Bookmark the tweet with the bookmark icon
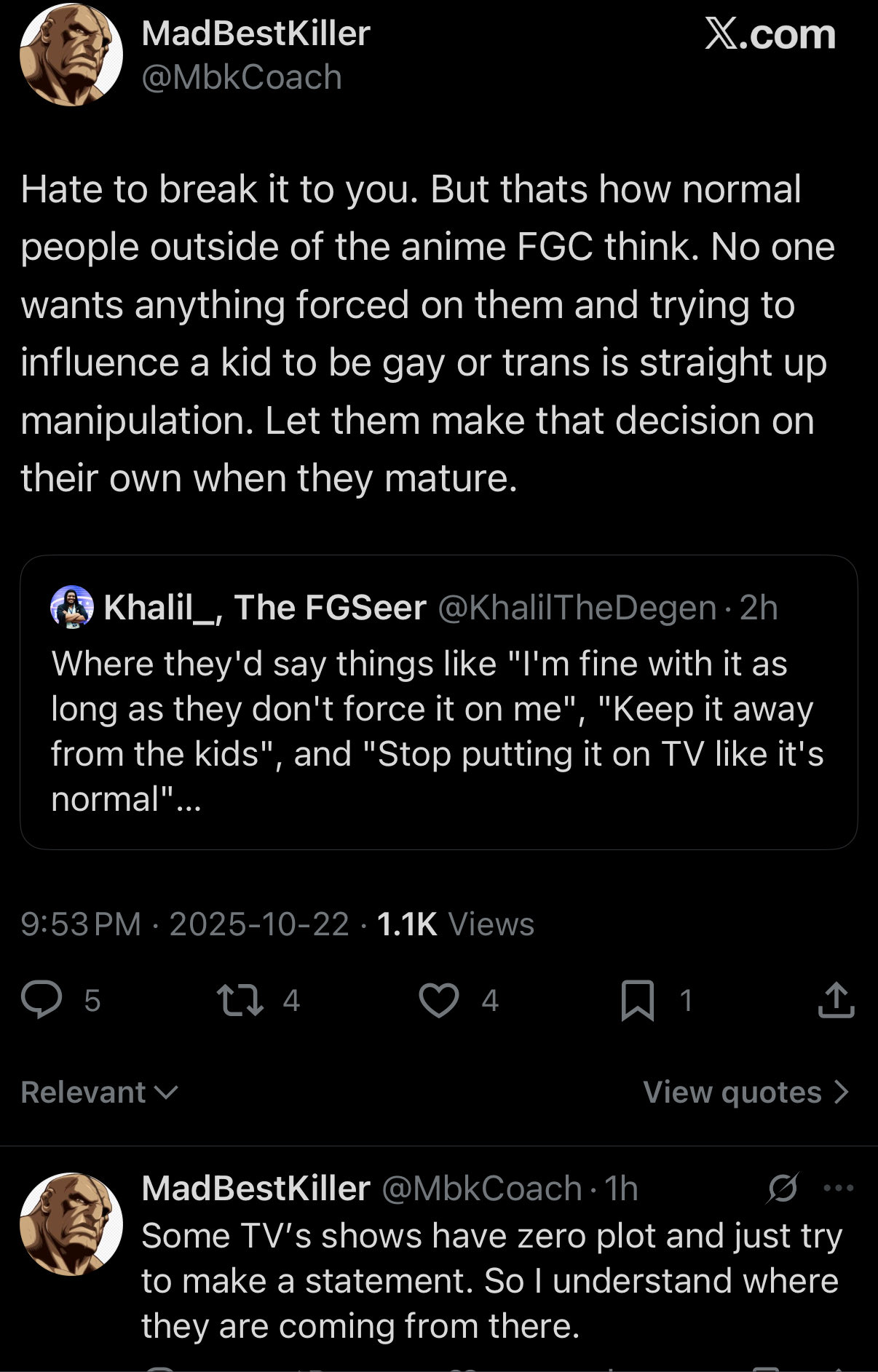 (x=637, y=999)
